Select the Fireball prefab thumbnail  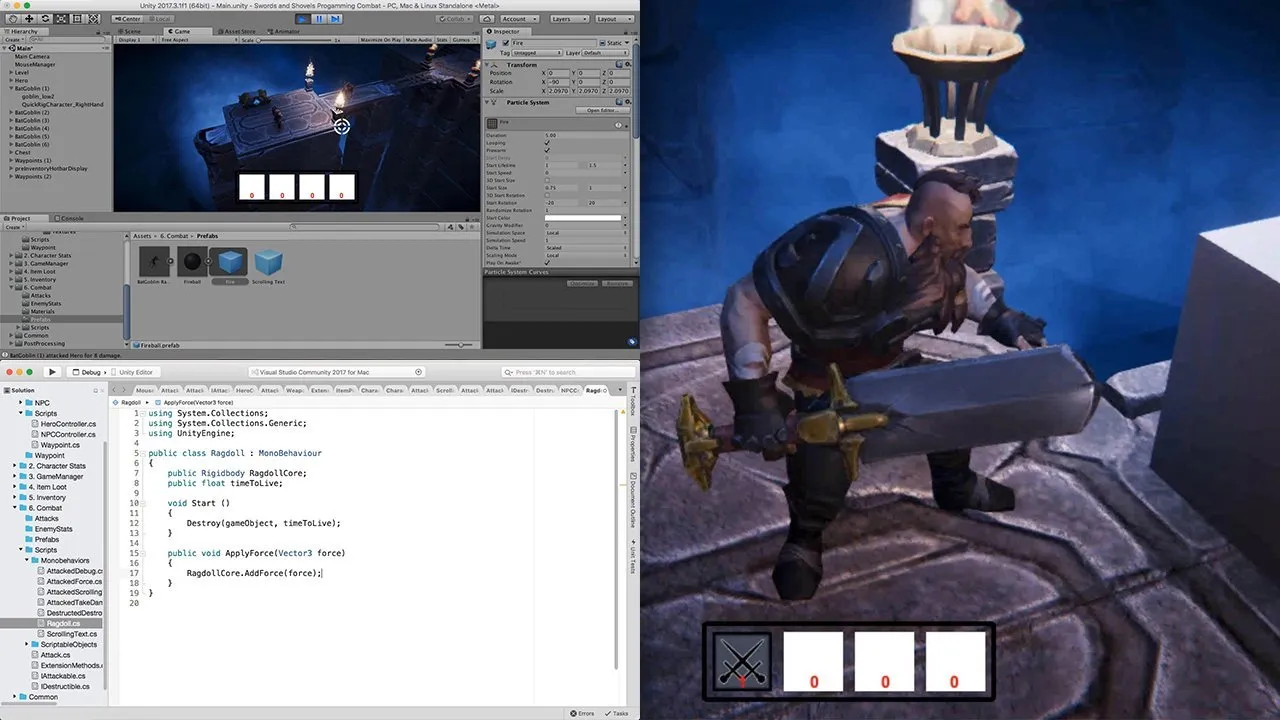point(193,263)
